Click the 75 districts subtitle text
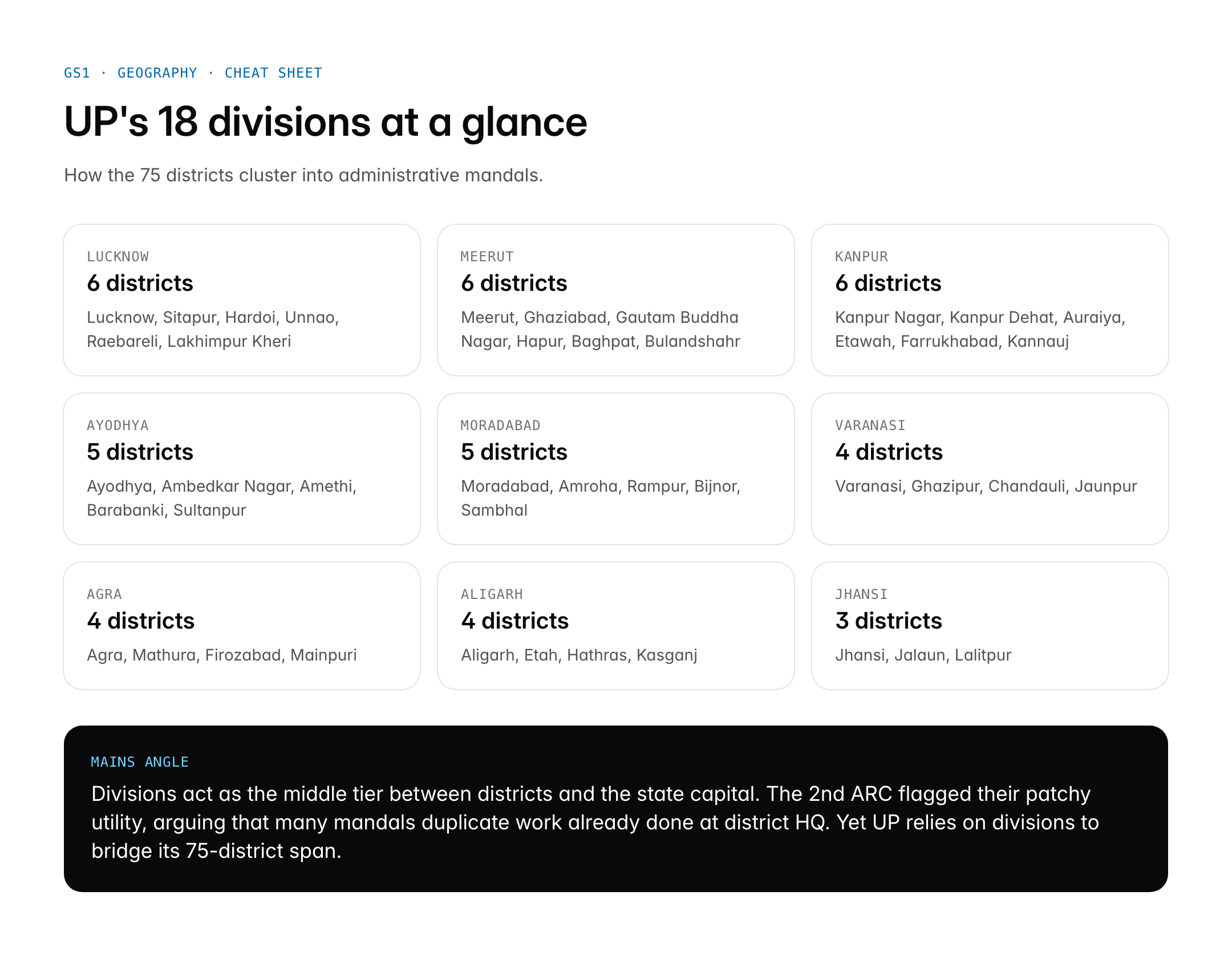Image resolution: width=1232 pixels, height=956 pixels. (303, 175)
